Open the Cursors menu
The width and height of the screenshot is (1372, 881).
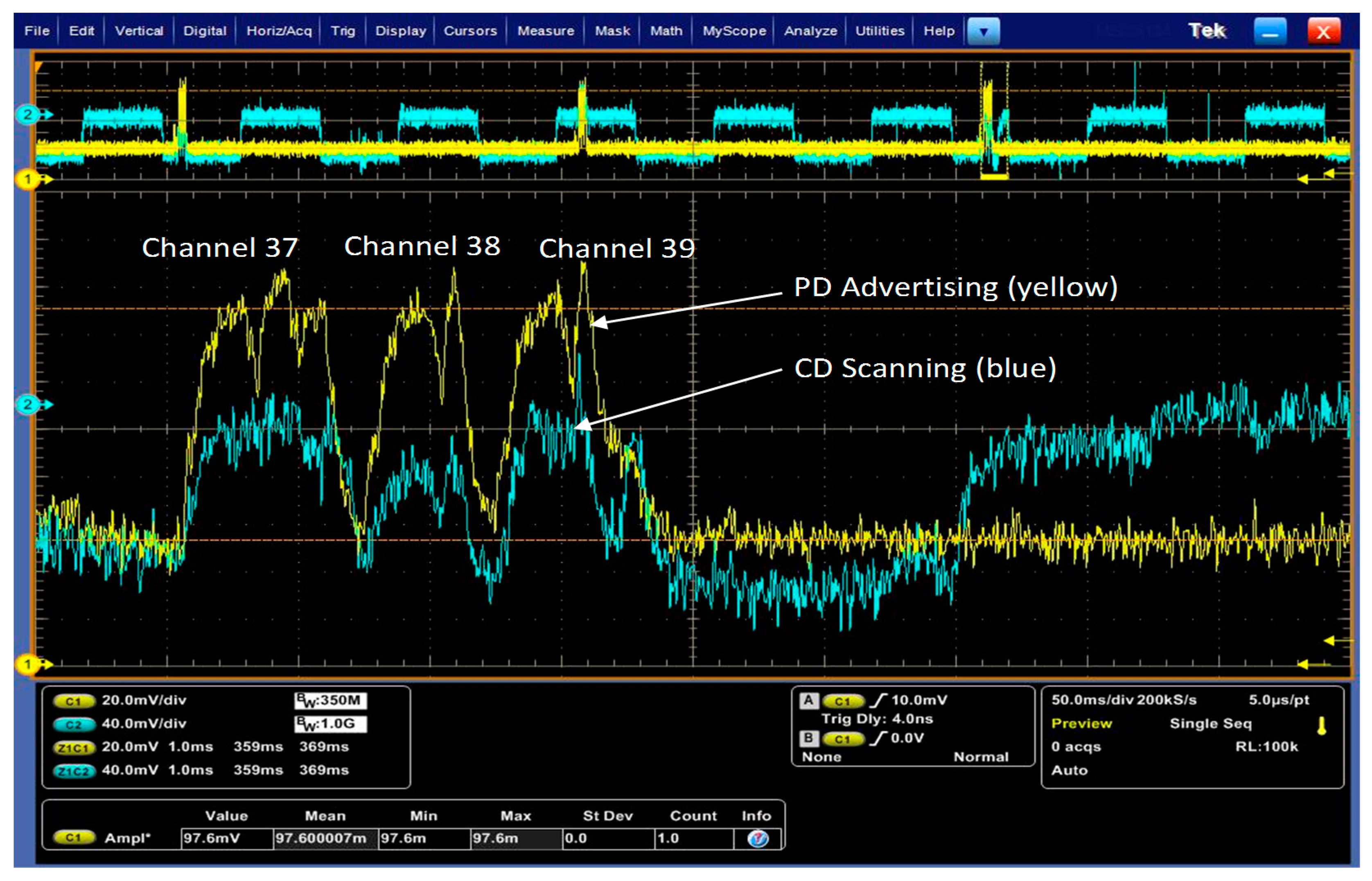pos(470,31)
